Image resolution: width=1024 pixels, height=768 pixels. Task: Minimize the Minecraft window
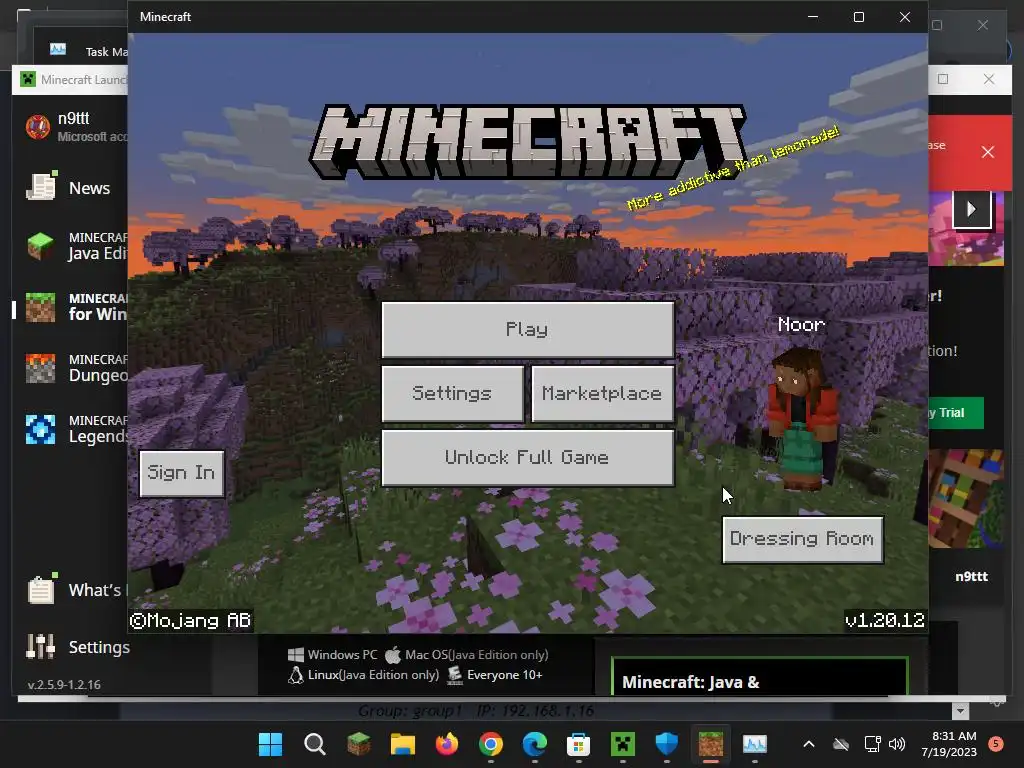click(813, 17)
